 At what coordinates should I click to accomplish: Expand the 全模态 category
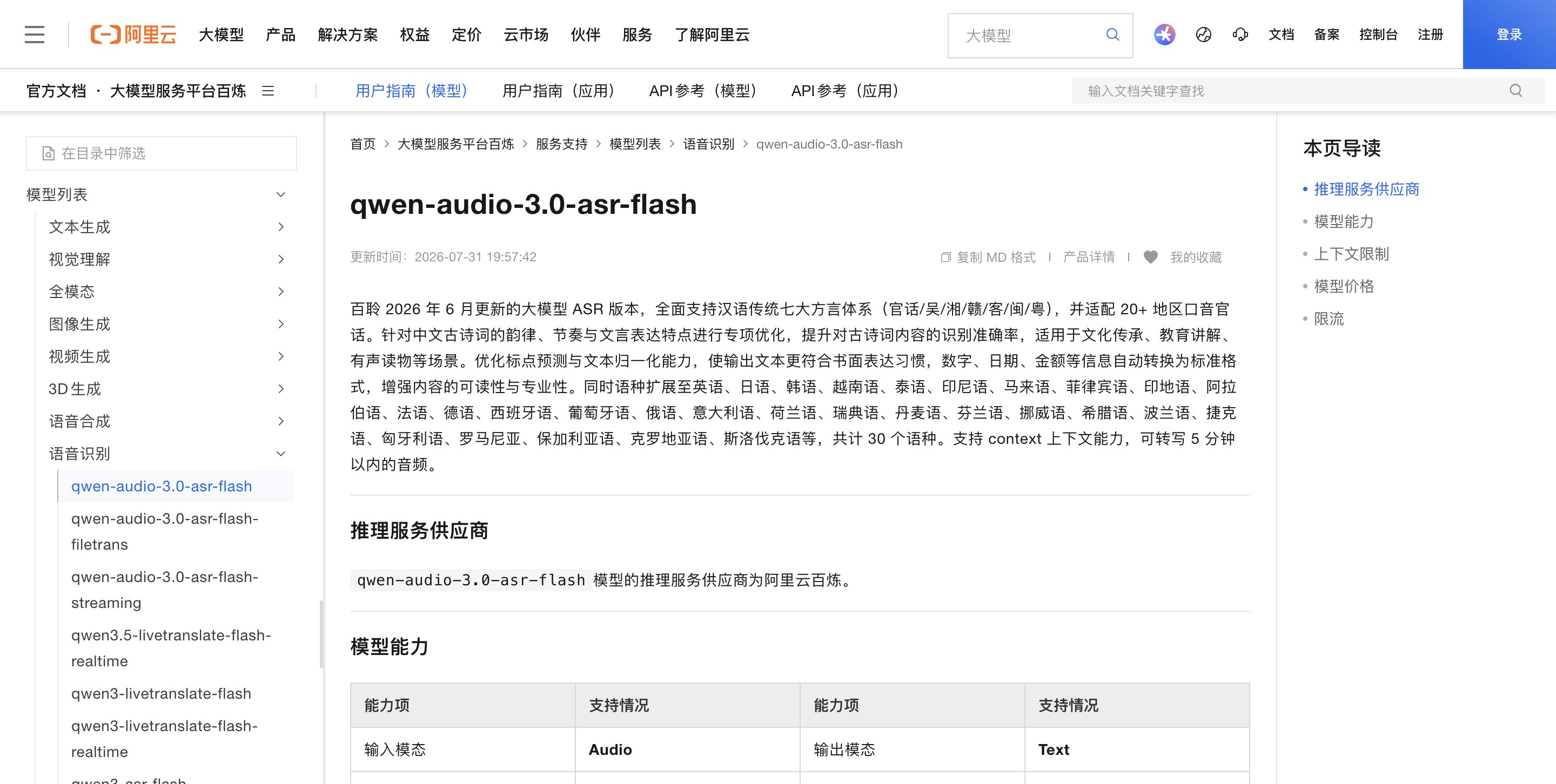point(280,292)
